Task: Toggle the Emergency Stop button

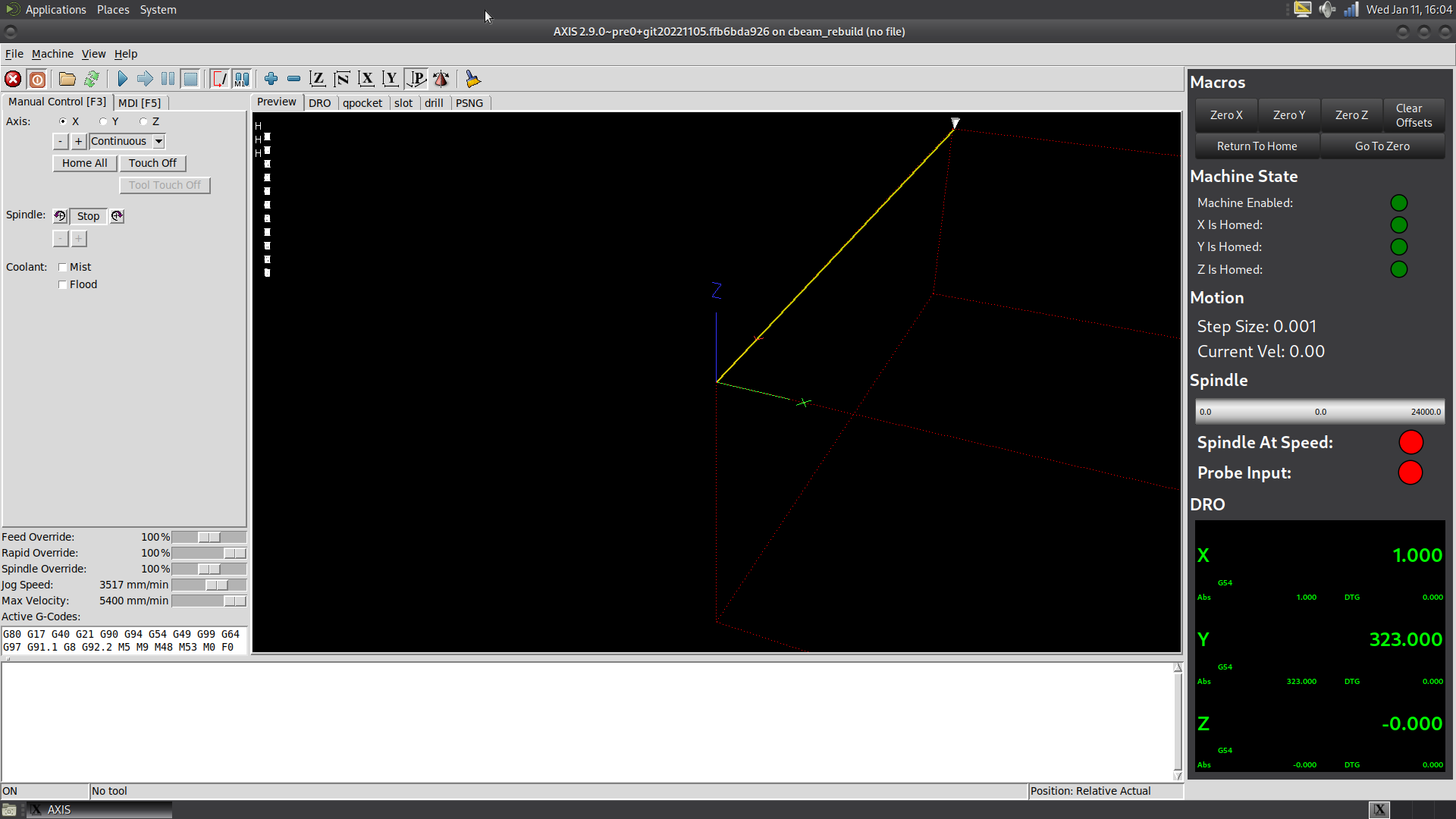Action: pos(13,79)
